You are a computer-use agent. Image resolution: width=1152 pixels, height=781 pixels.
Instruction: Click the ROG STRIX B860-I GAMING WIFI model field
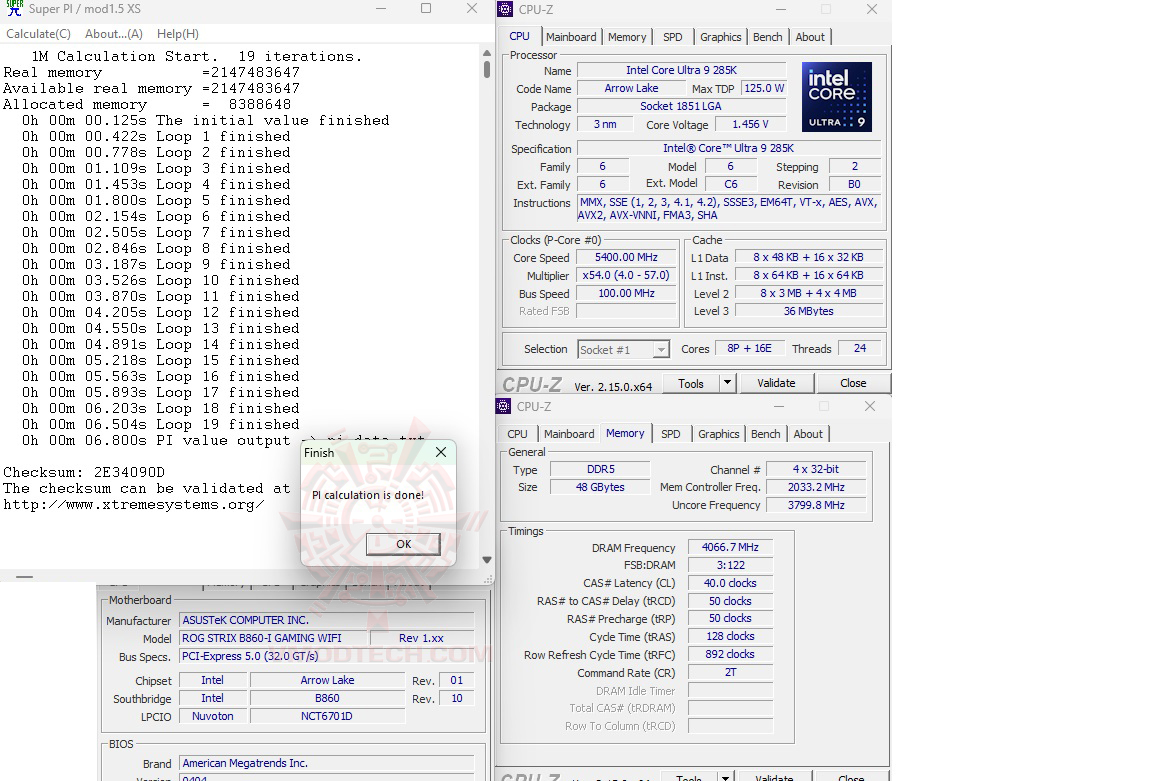pos(272,638)
